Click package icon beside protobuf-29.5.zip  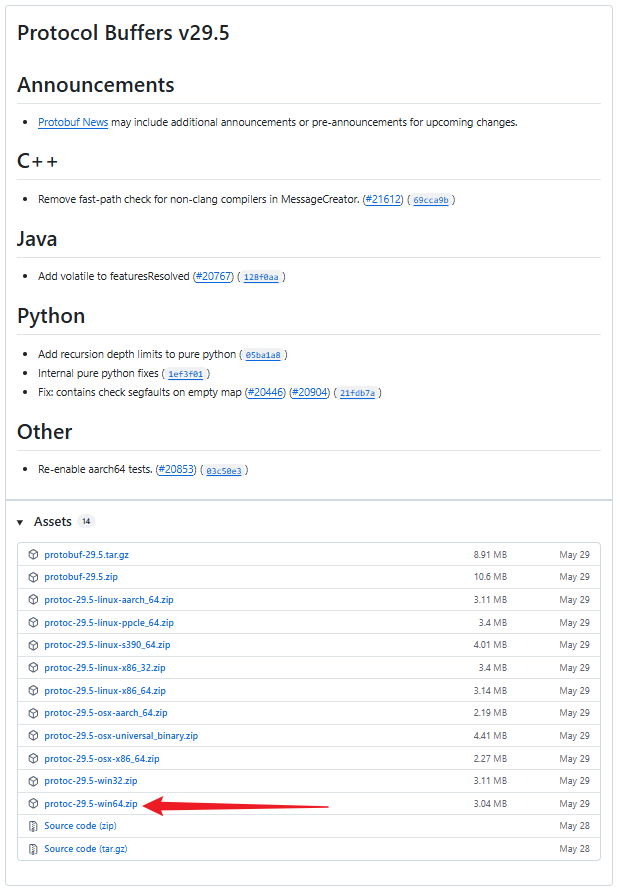33,577
